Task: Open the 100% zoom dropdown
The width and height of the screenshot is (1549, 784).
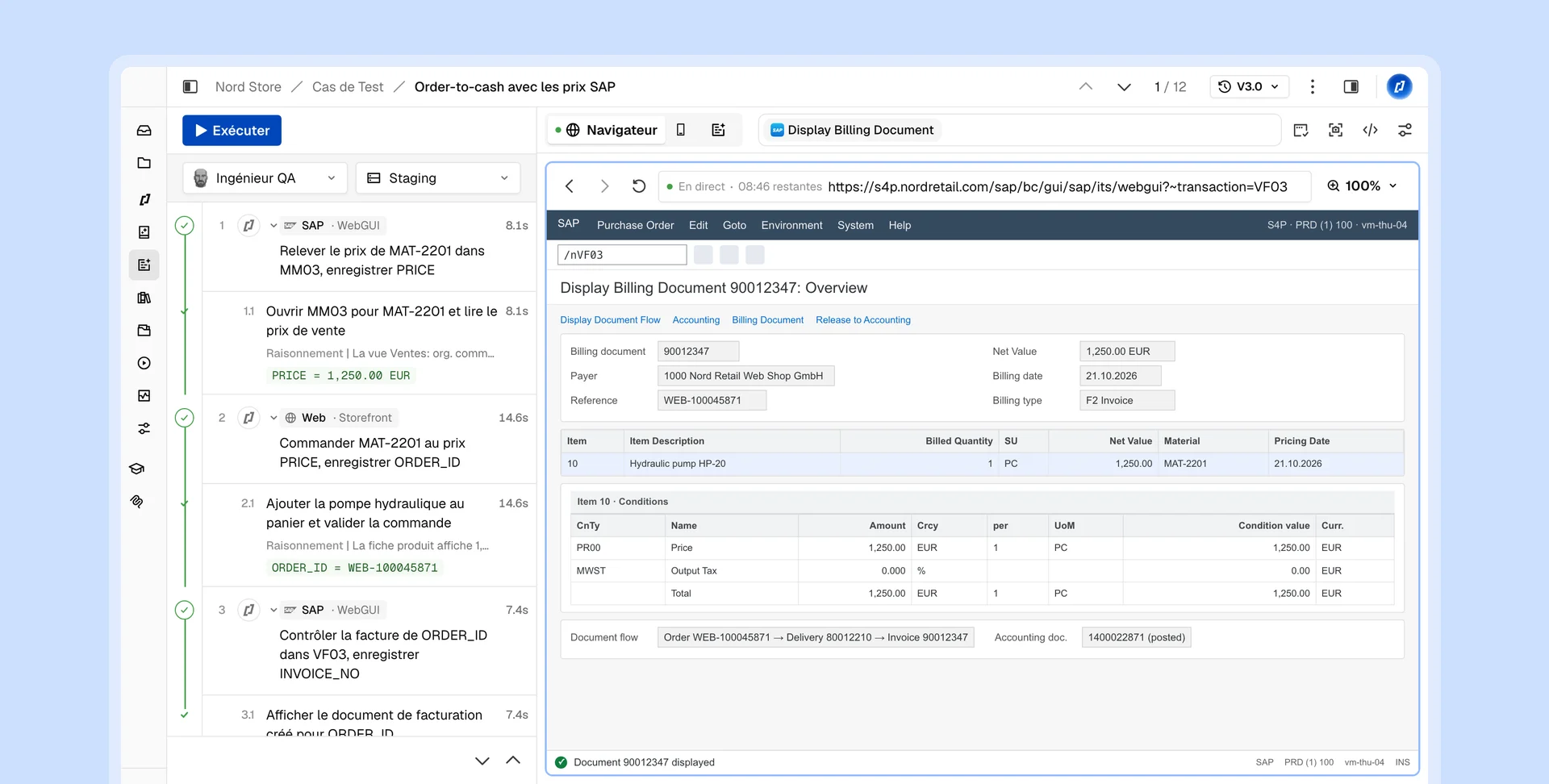Action: coord(1362,186)
